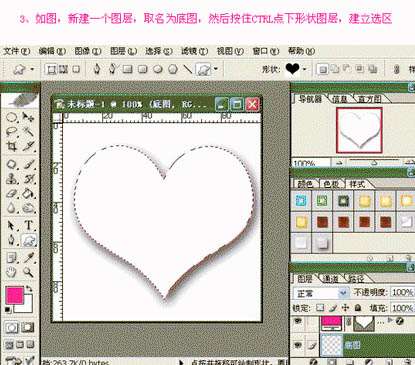Select the Crop tool
The image size is (415, 365).
click(12, 146)
